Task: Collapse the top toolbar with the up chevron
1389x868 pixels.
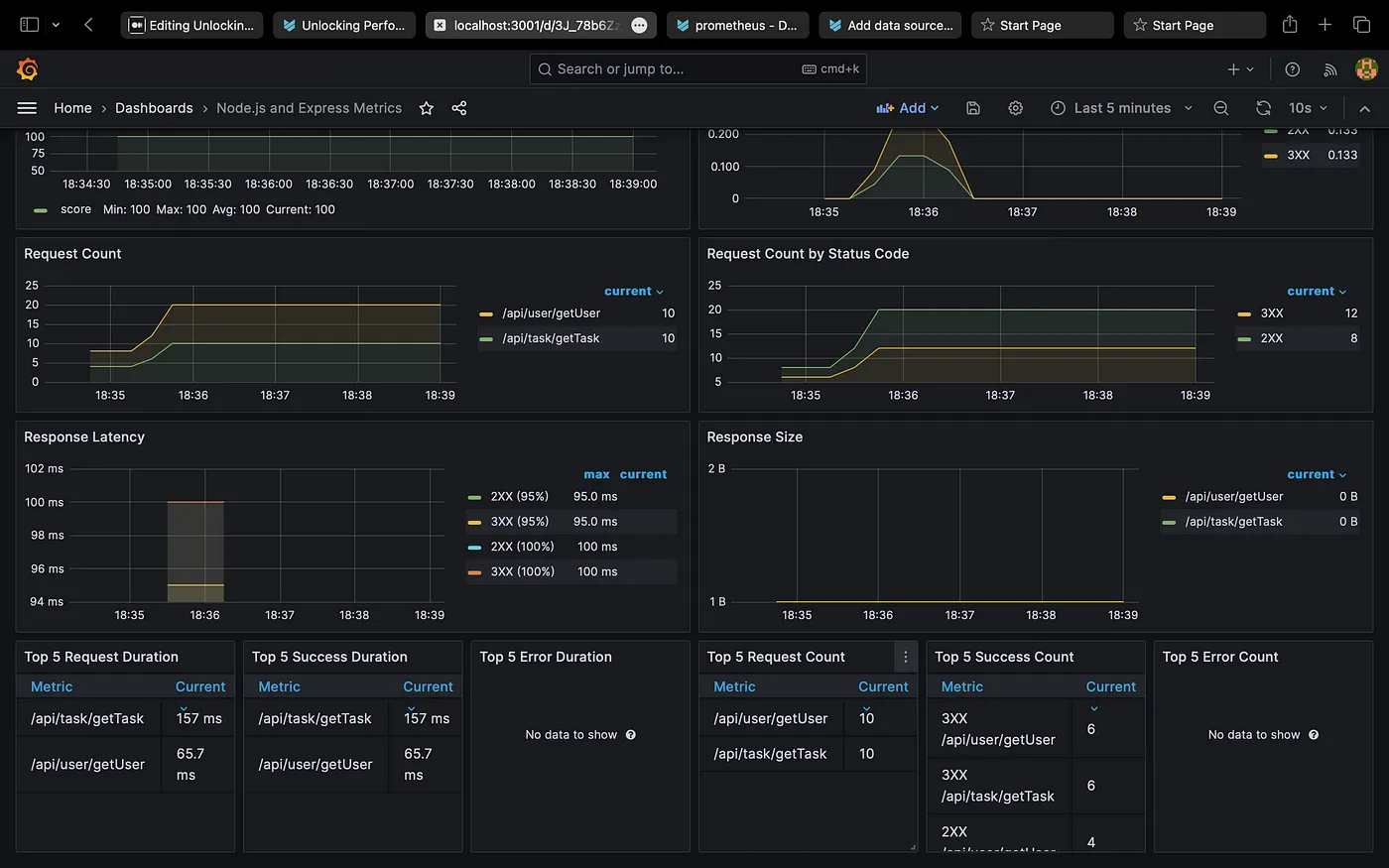Action: (x=1364, y=108)
